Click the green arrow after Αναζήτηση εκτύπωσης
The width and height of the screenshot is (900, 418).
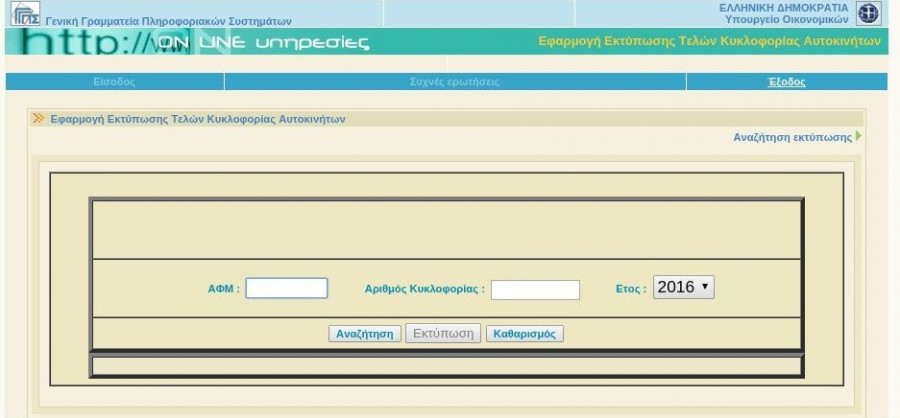pos(858,136)
